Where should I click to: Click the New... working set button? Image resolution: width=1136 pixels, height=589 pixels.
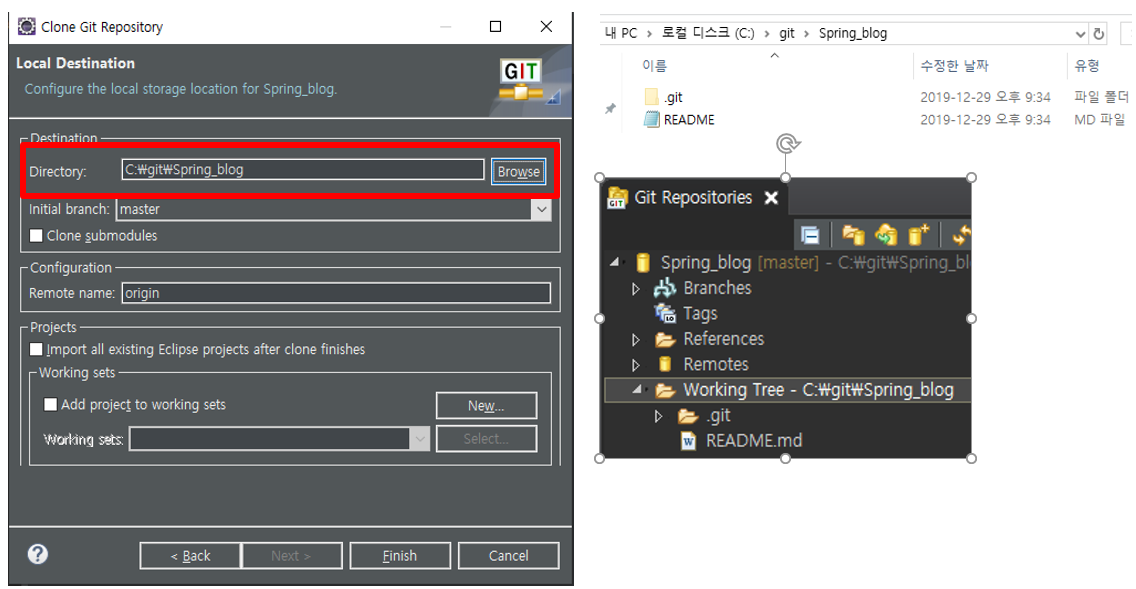pyautogui.click(x=486, y=406)
